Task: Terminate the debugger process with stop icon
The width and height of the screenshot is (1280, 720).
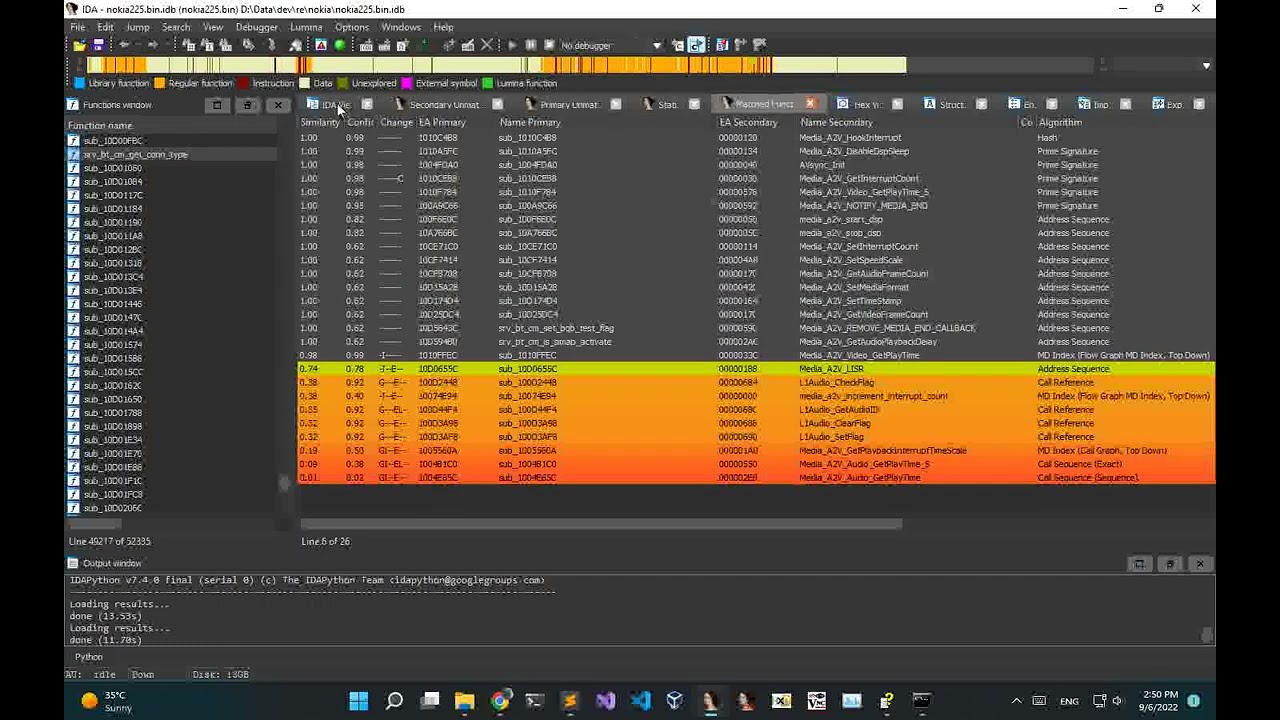Action: 549,45
